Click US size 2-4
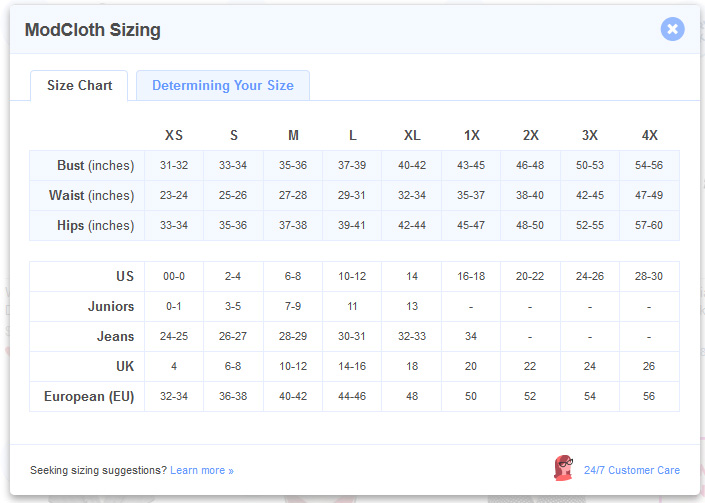This screenshot has width=705, height=503. (x=233, y=276)
